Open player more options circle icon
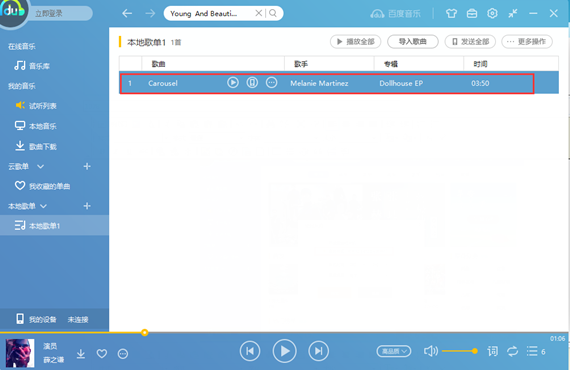Viewport: 570px width, 370px height. pos(123,353)
